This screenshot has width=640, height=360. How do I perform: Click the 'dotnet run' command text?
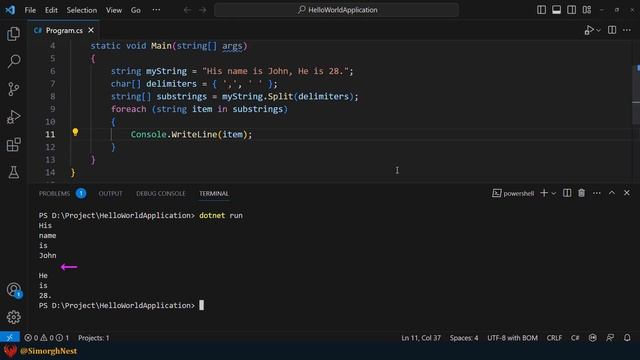pos(221,215)
